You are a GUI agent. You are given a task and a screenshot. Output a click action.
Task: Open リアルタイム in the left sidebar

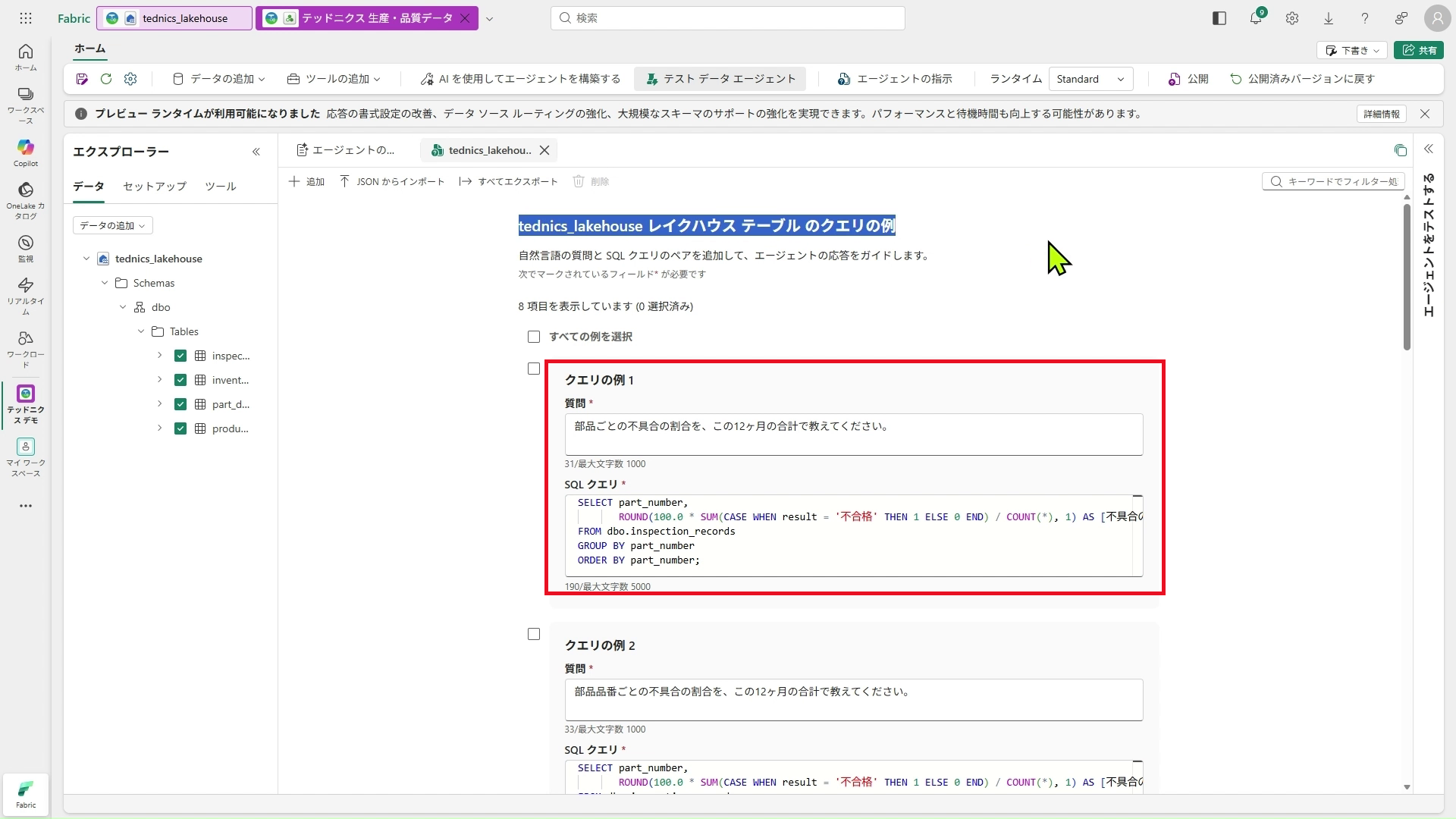[x=26, y=296]
